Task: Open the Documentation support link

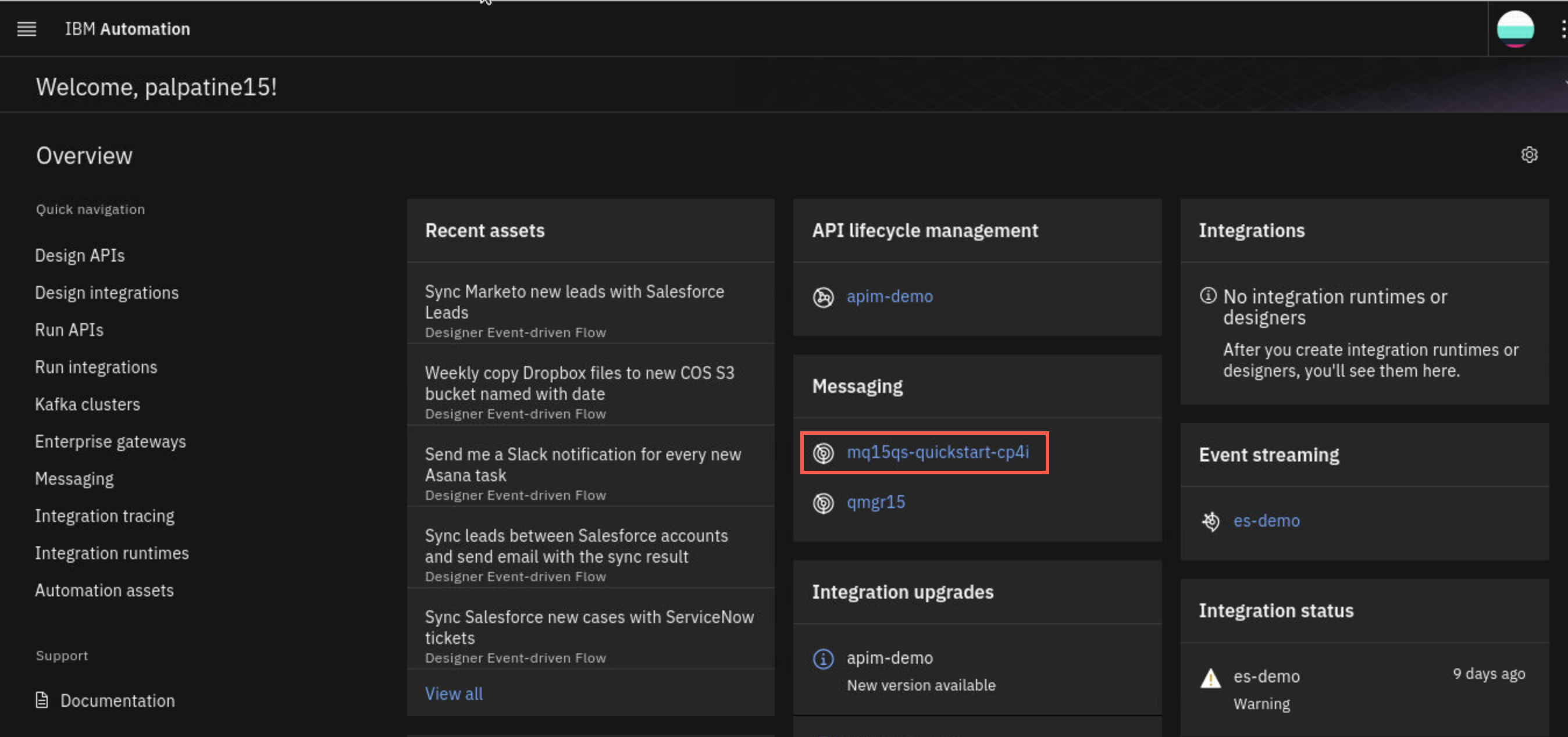Action: point(117,700)
